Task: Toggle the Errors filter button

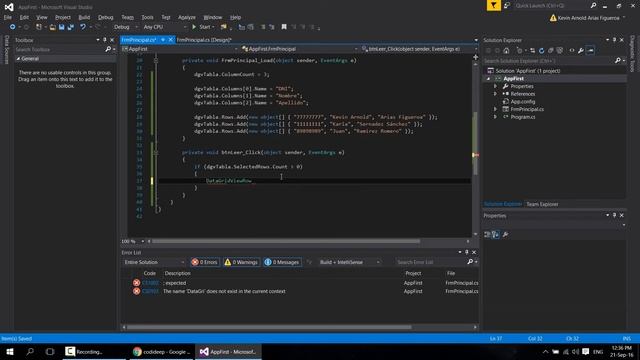Action: tap(204, 262)
